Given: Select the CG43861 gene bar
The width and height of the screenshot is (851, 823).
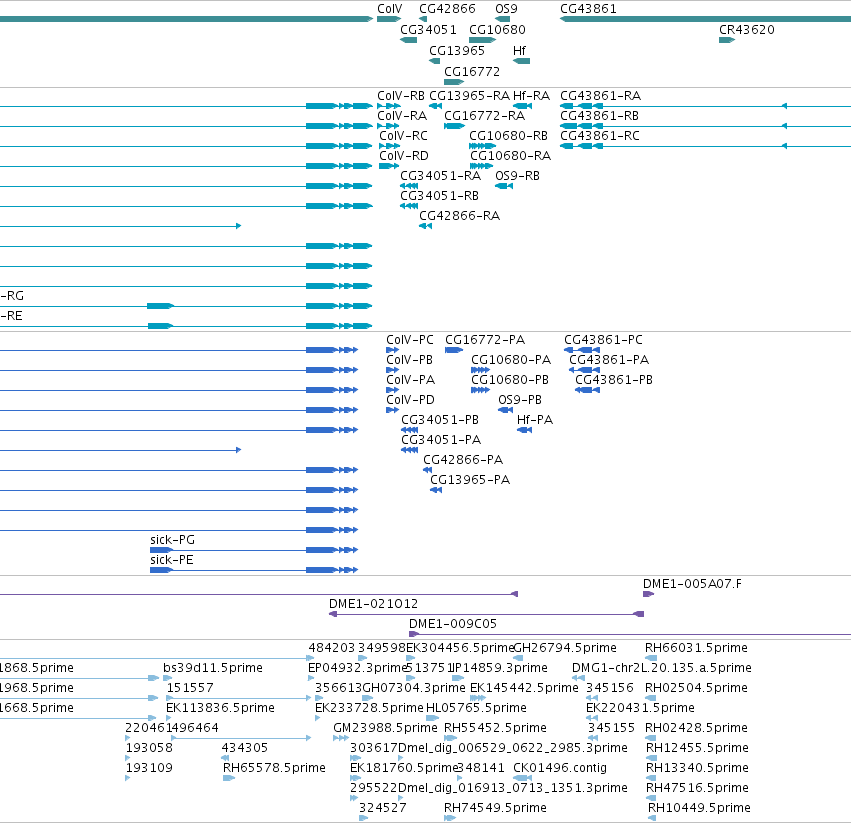Looking at the screenshot, I should tap(705, 19).
